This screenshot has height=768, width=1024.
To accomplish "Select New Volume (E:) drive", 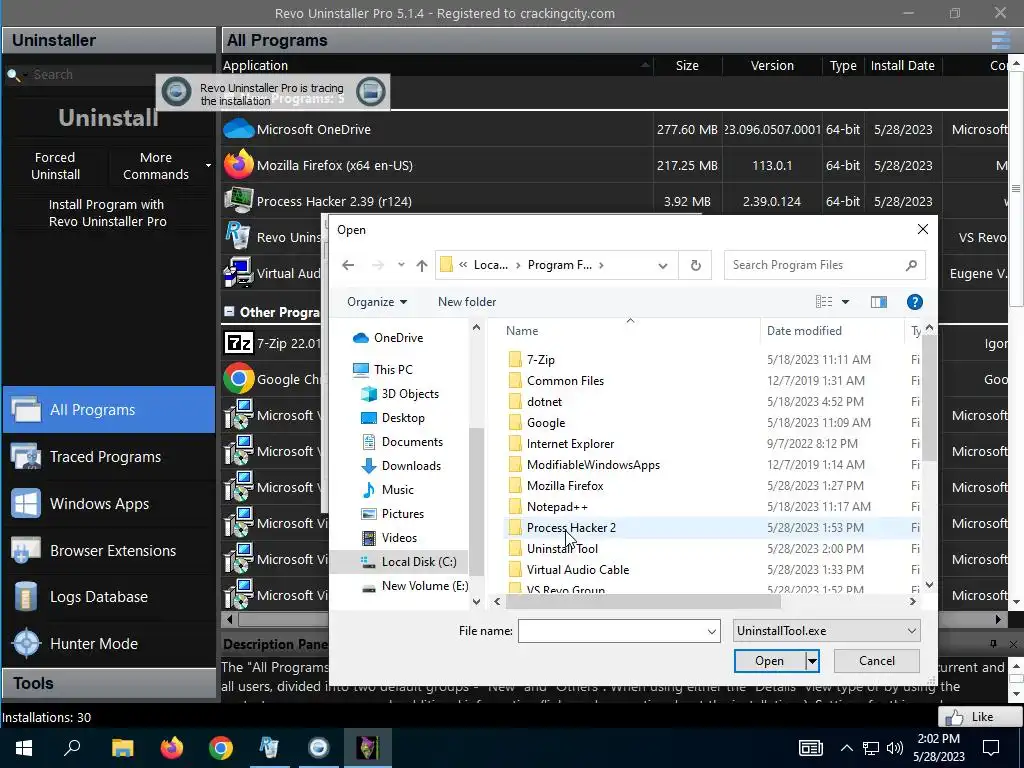I will tap(424, 586).
